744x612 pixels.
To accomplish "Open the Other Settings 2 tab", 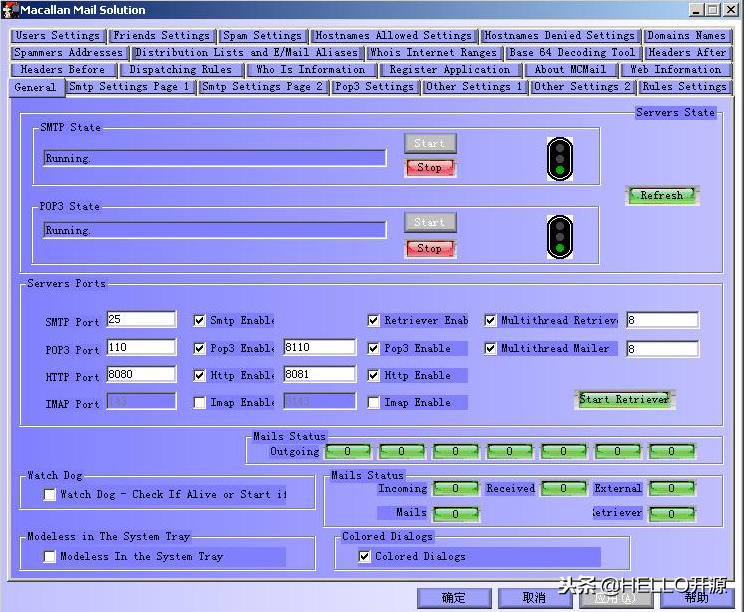I will pos(582,87).
